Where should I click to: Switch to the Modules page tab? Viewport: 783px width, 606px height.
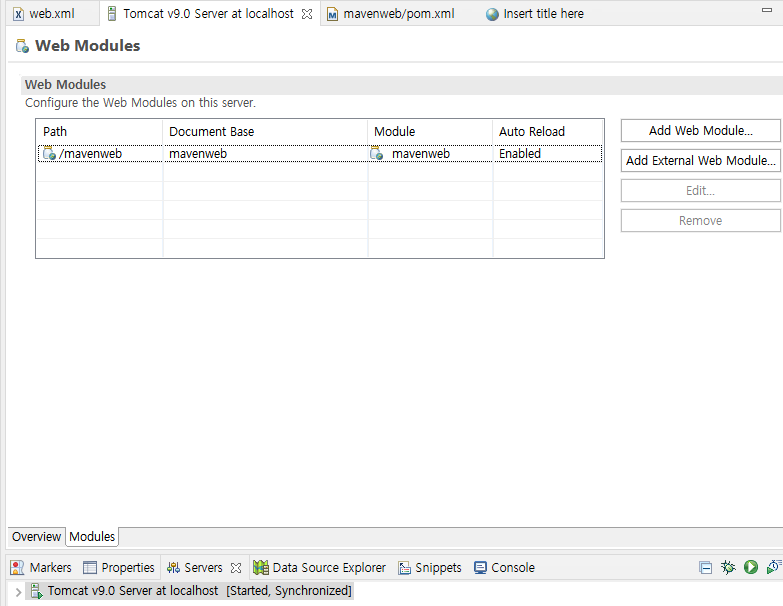pyautogui.click(x=92, y=537)
